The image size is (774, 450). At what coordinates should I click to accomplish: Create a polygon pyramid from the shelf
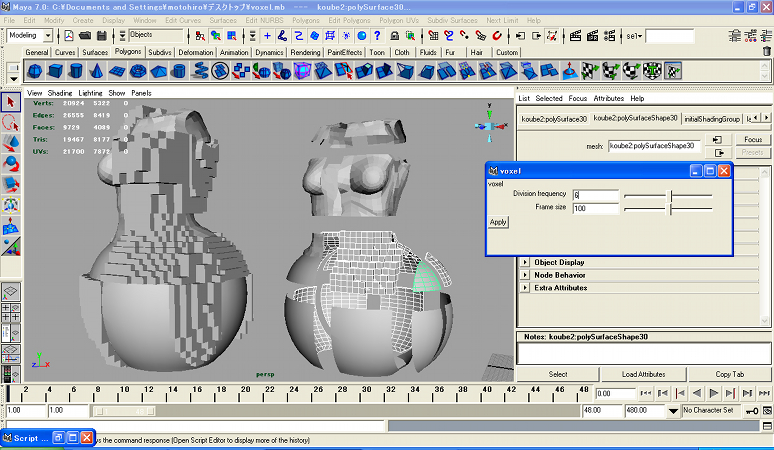point(158,71)
